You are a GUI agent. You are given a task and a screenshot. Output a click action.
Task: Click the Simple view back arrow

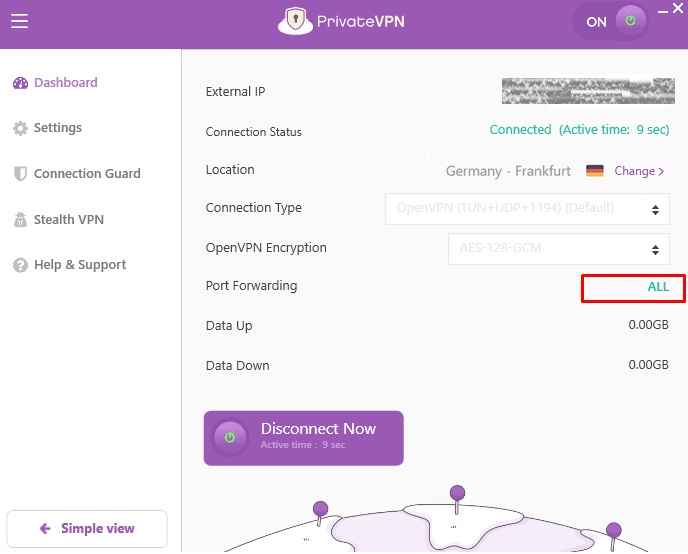pos(45,529)
